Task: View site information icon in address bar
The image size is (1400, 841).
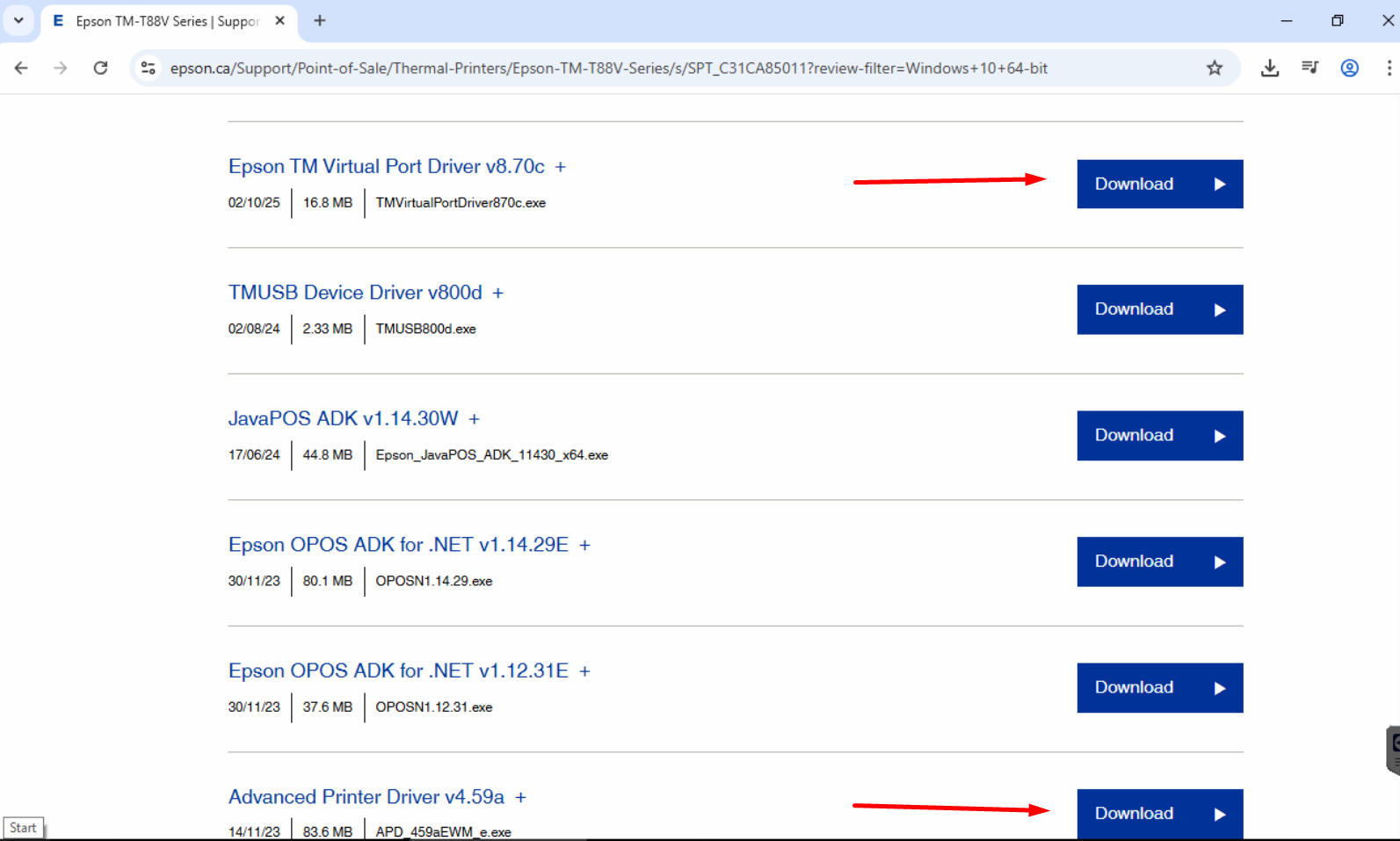Action: (149, 68)
